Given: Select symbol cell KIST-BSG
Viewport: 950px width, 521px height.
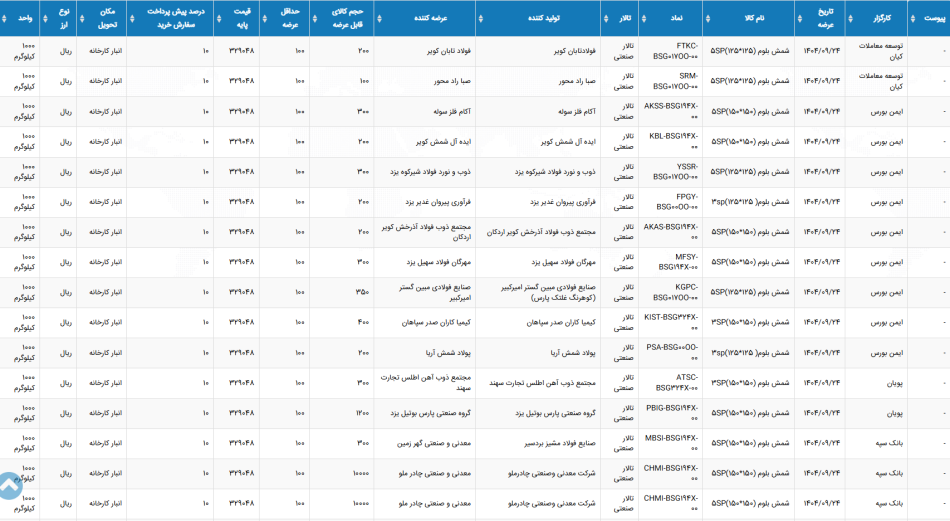Looking at the screenshot, I should [x=671, y=322].
